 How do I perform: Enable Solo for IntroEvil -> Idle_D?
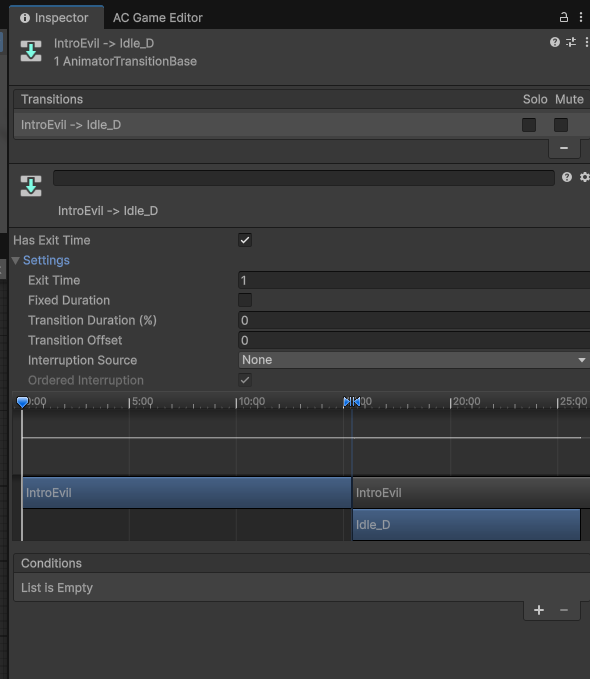click(x=529, y=125)
